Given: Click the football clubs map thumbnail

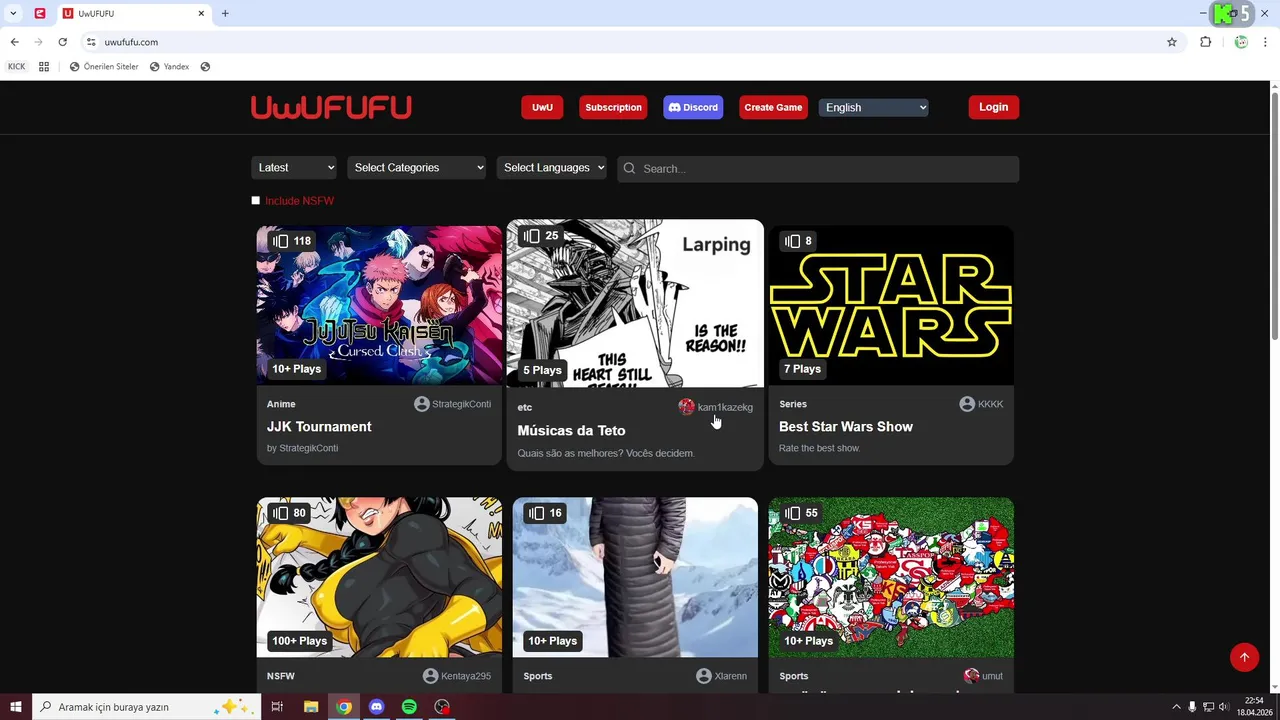Looking at the screenshot, I should pyautogui.click(x=891, y=577).
